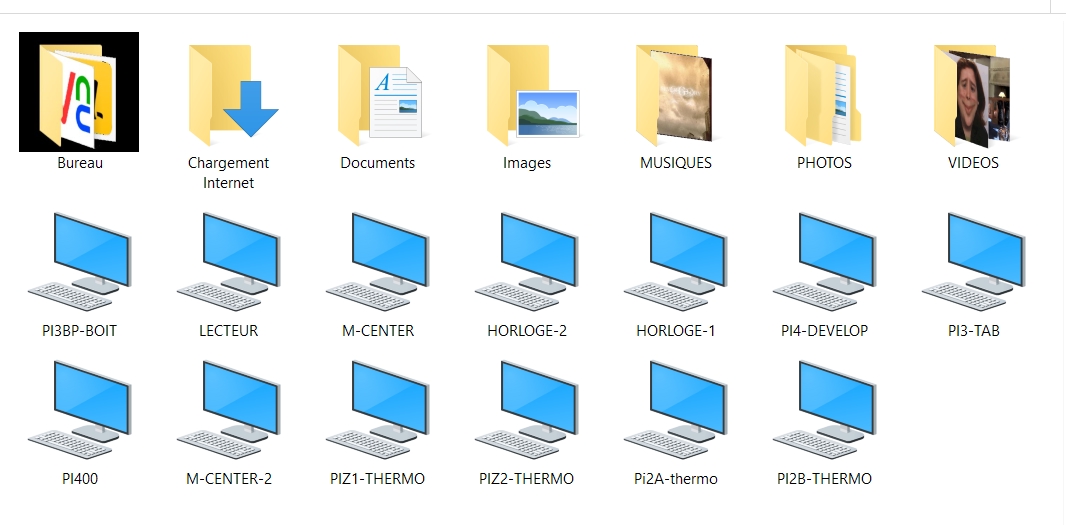1066x525 pixels.
Task: Click the "Pi2A-thermo" name text
Action: [676, 479]
